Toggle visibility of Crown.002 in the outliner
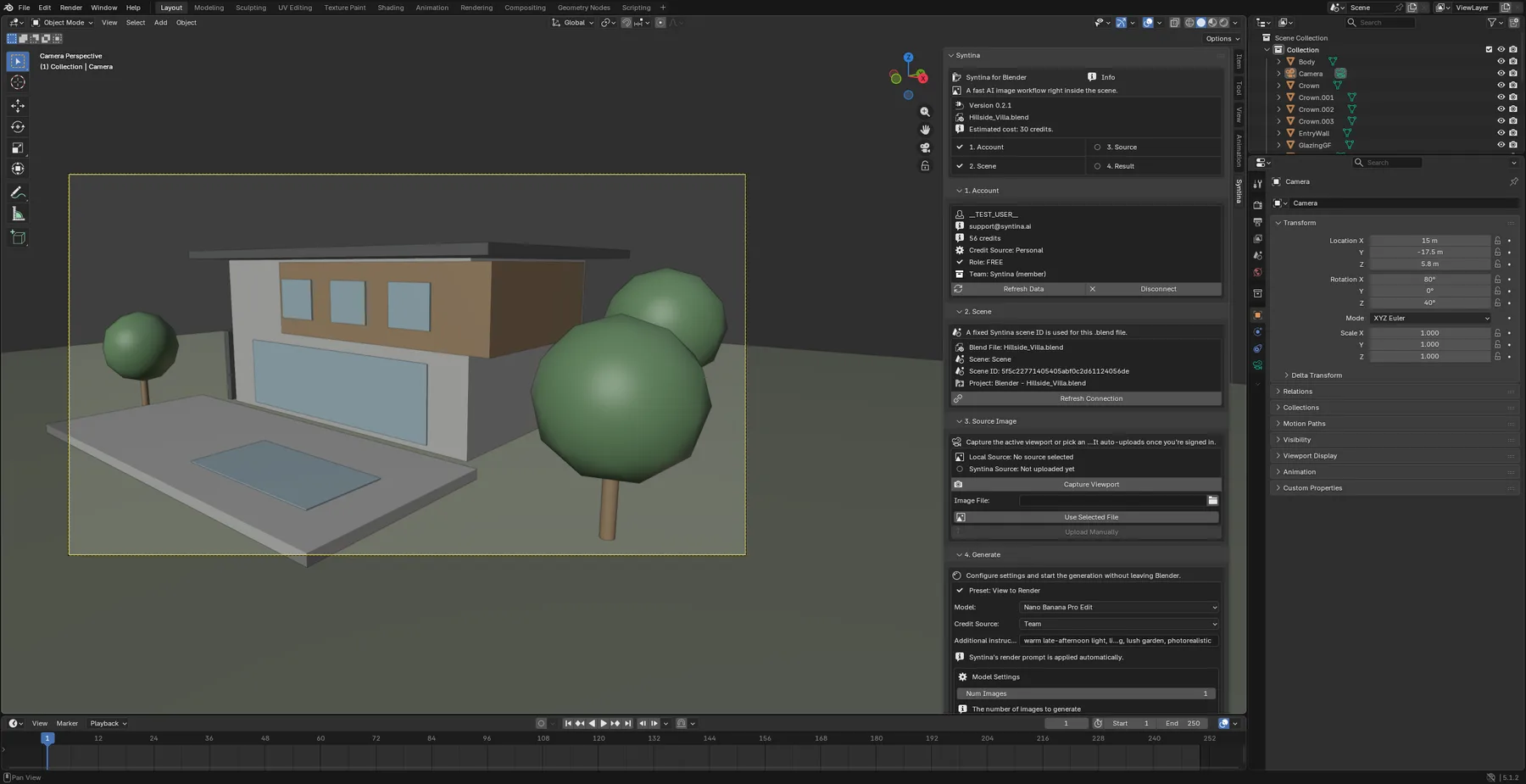 1501,109
